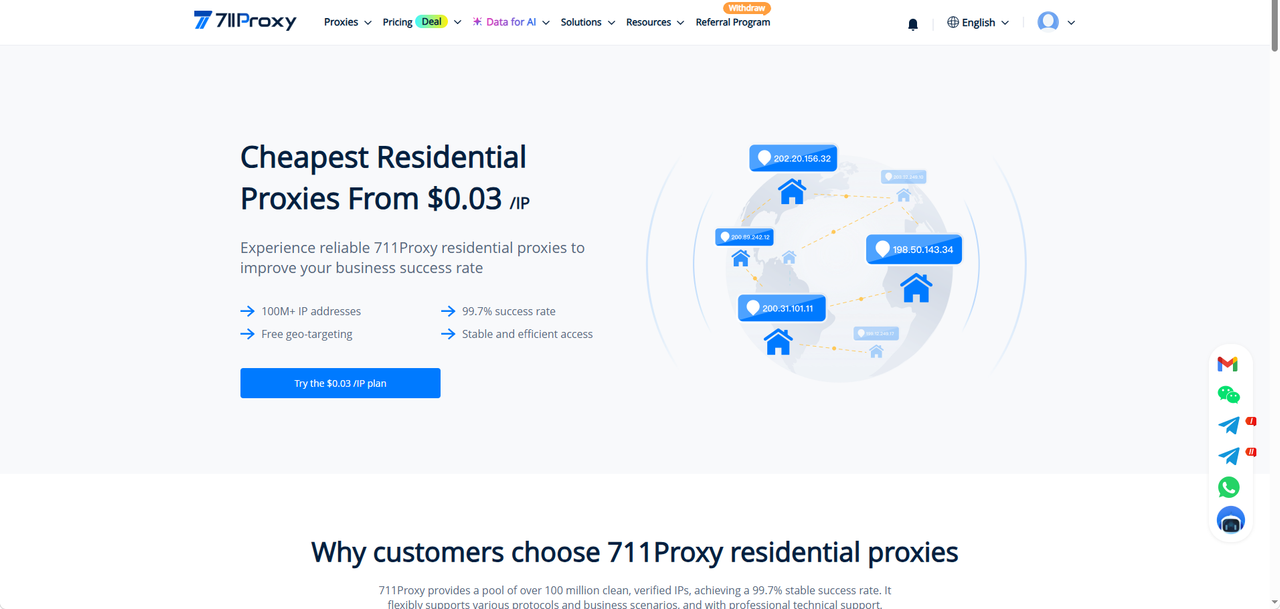Screen dimensions: 1280x609
Task: Go to homepage via 711Proxy logo
Action: pos(245,21)
